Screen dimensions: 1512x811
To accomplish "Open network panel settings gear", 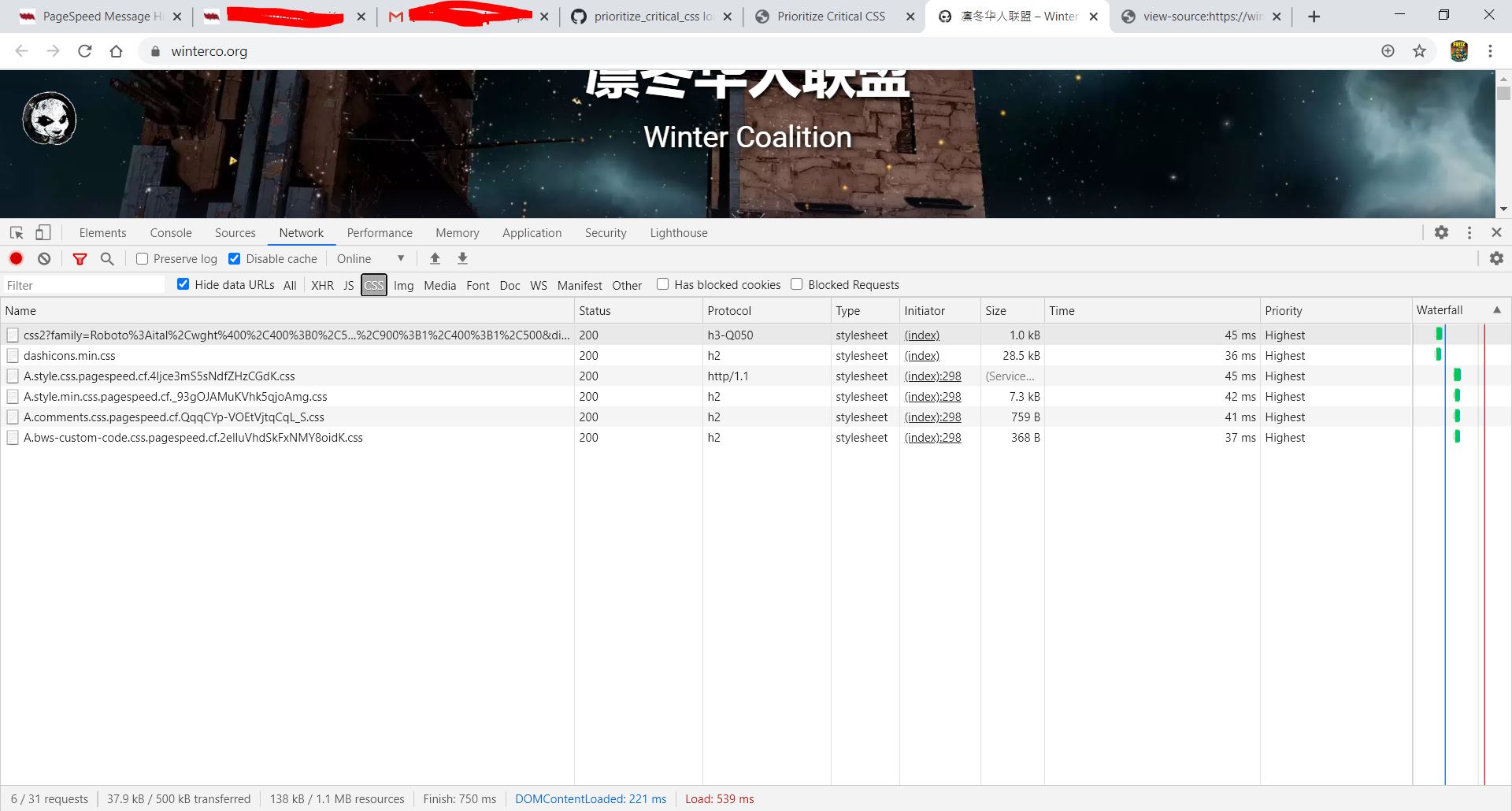I will (x=1496, y=258).
